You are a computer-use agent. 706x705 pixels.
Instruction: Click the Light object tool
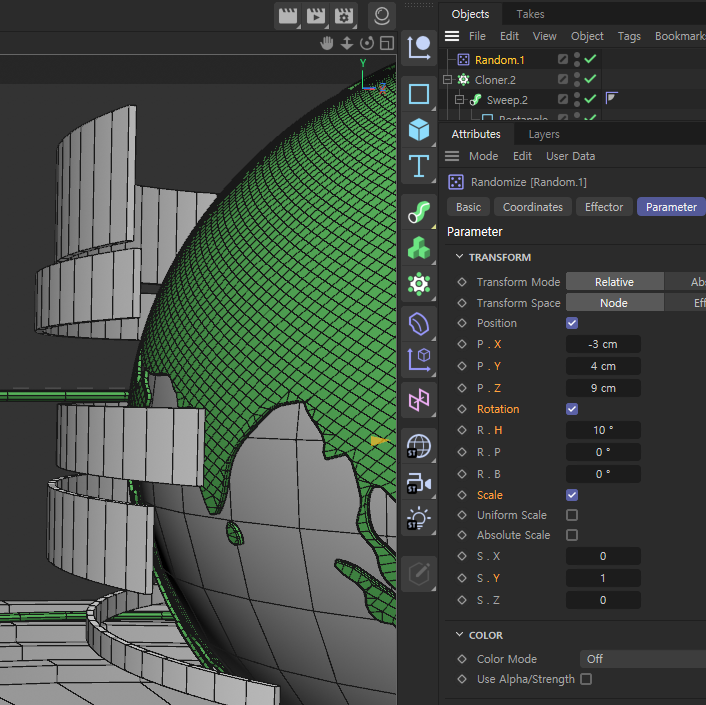point(419,519)
